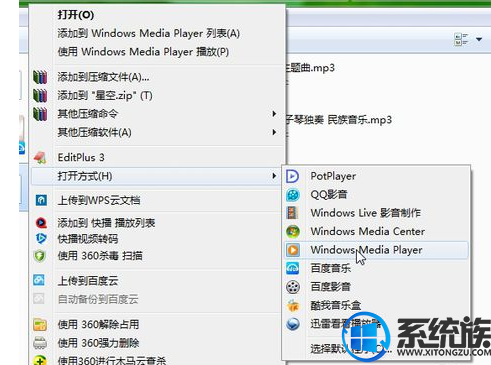The image size is (491, 365).
Task: Choose 添加到压缩文件(A)... menu entry
Action: pos(156,77)
